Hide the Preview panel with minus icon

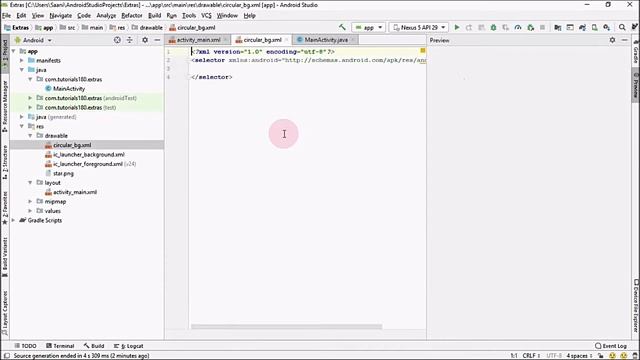point(624,40)
